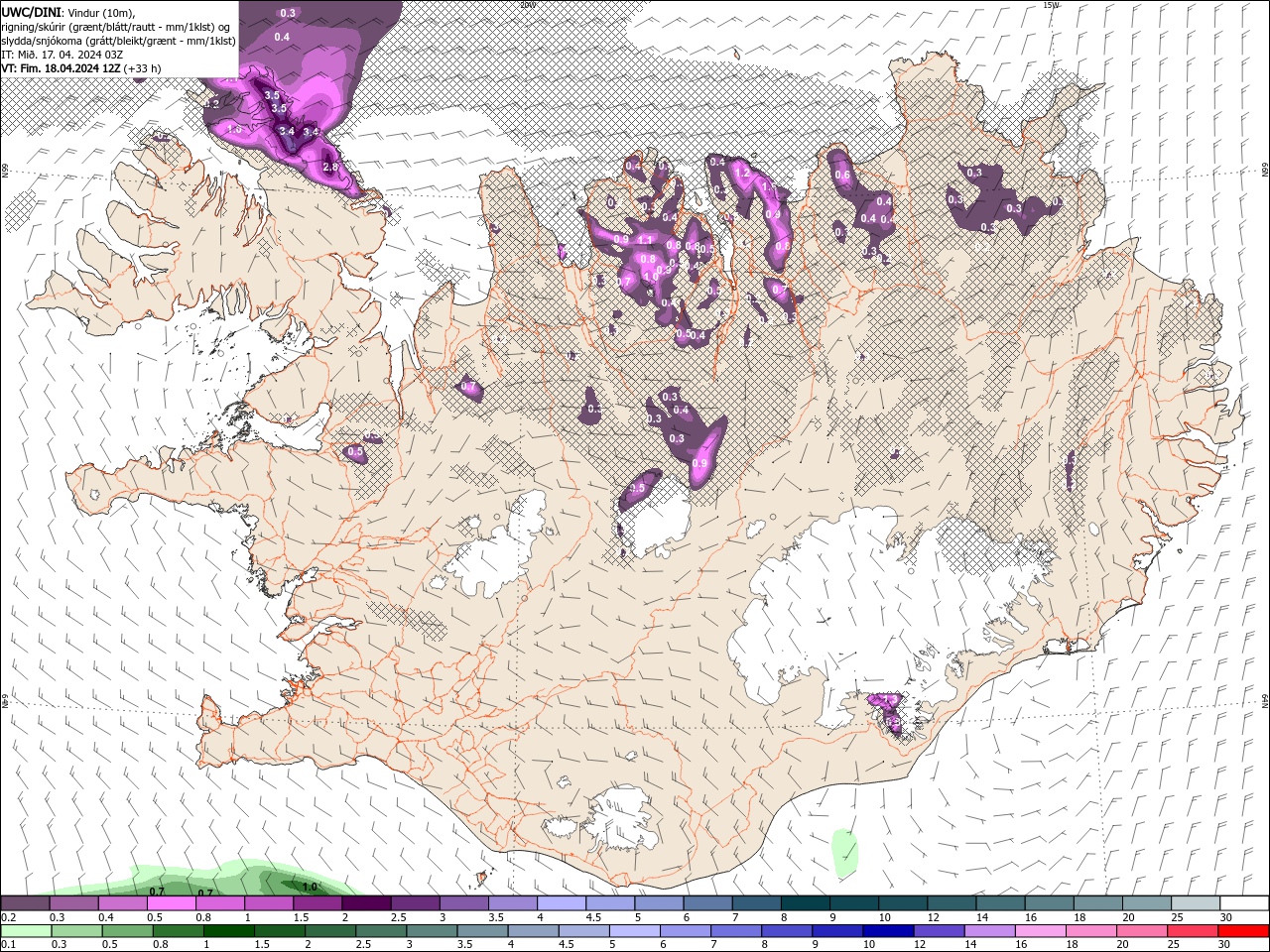Select the '(+33 h)' forecast offset text
Image resolution: width=1270 pixels, height=952 pixels.
coord(142,68)
